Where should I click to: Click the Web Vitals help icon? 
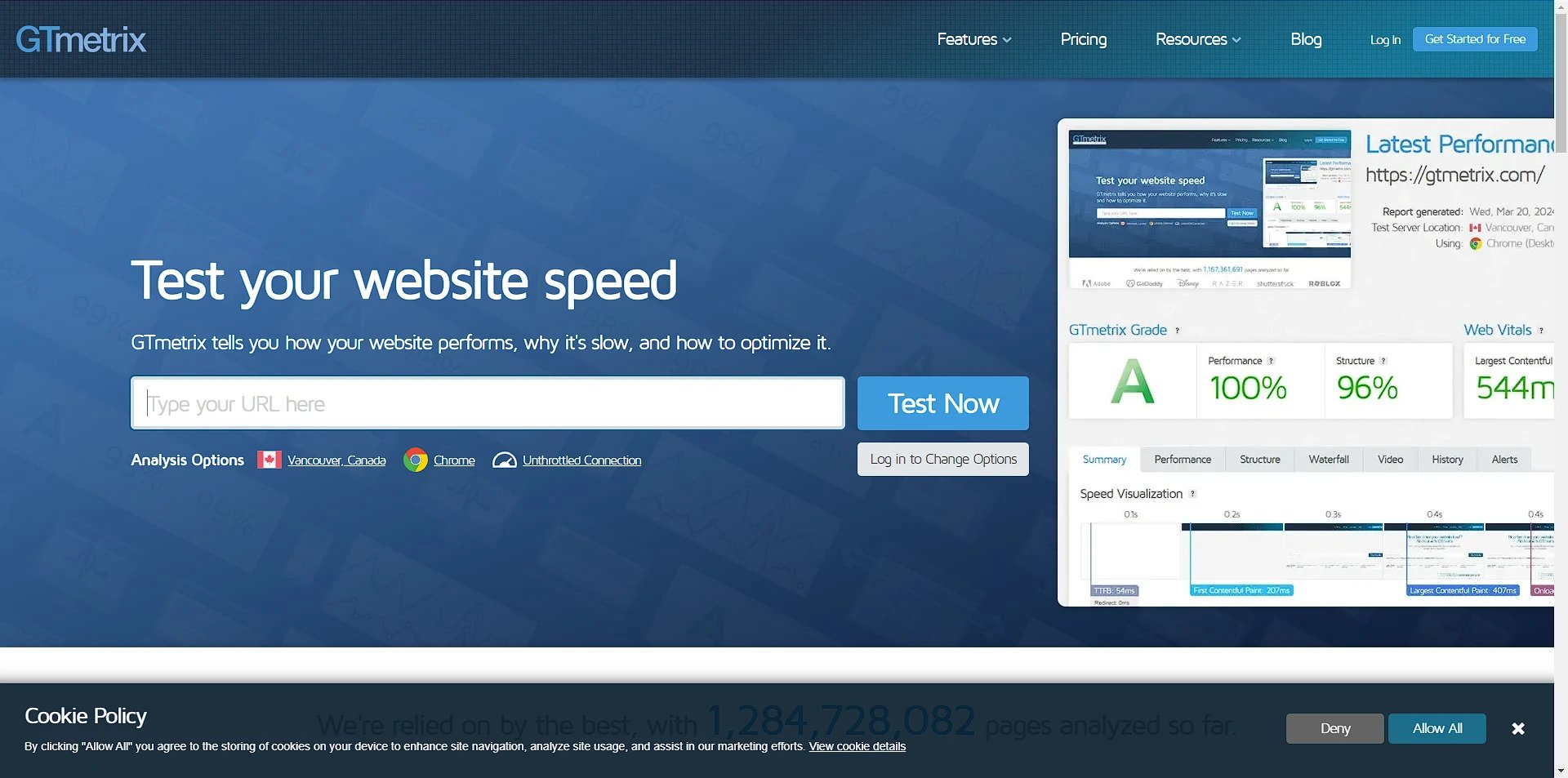(x=1541, y=331)
